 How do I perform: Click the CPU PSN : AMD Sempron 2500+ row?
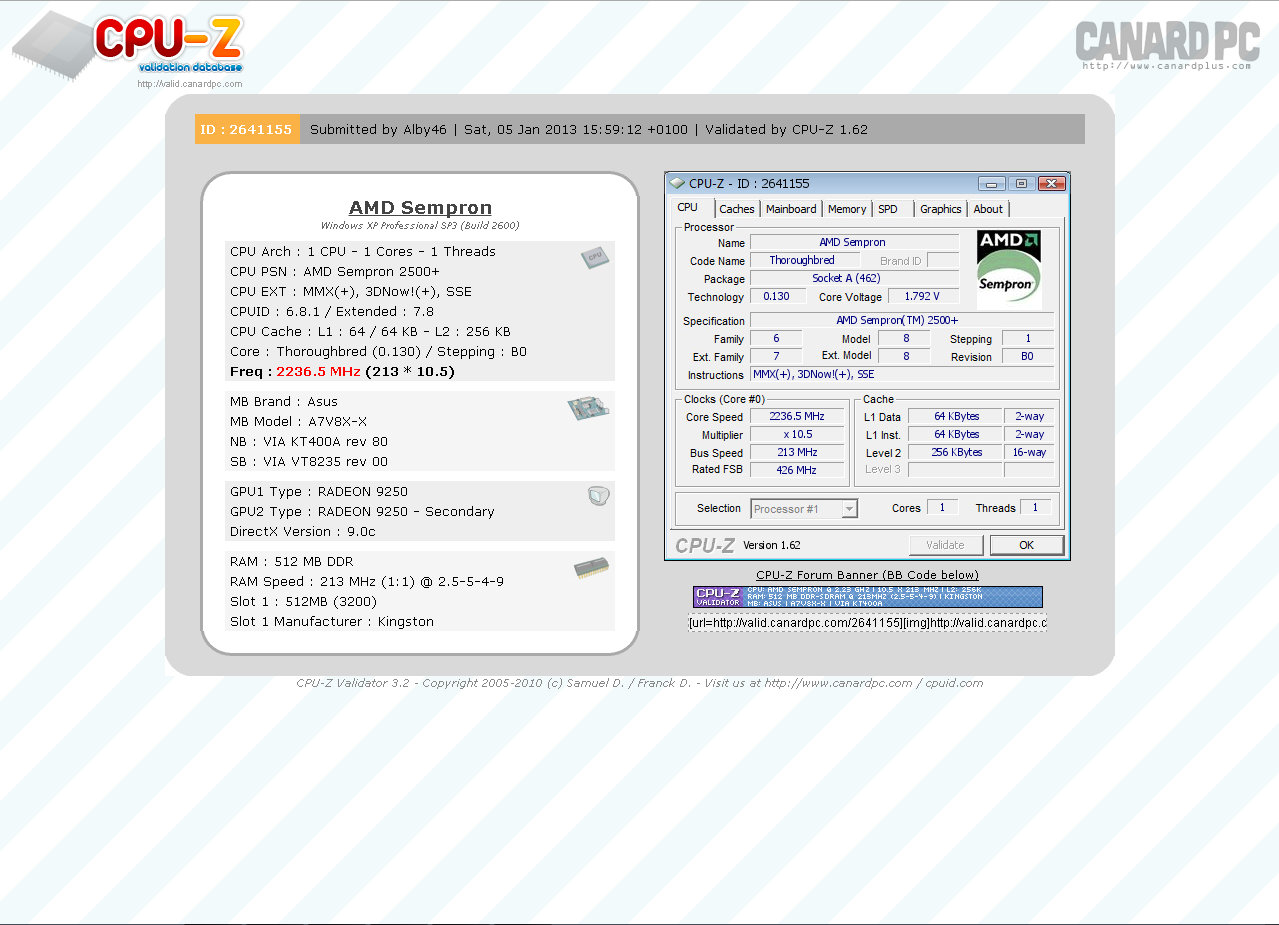click(420, 271)
